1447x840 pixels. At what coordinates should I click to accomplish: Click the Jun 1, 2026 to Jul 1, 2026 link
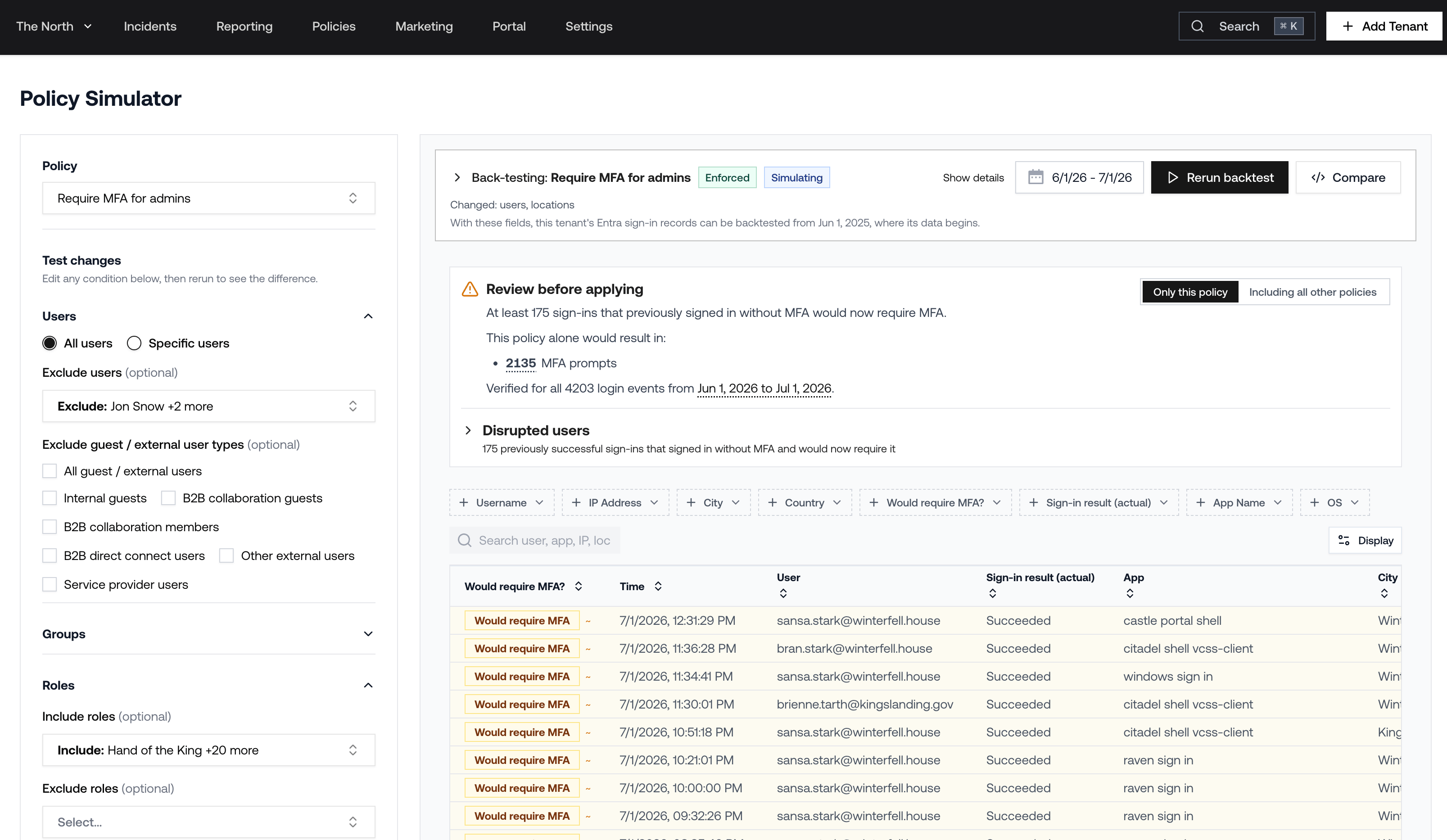764,388
